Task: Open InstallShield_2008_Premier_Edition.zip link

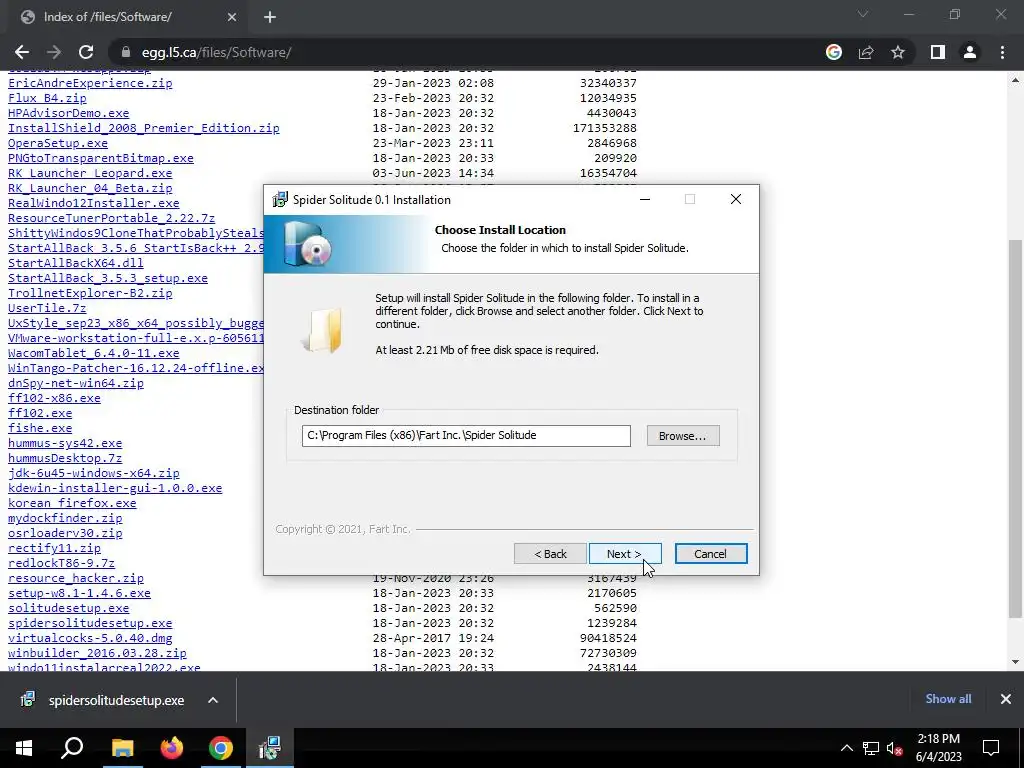Action: [144, 128]
